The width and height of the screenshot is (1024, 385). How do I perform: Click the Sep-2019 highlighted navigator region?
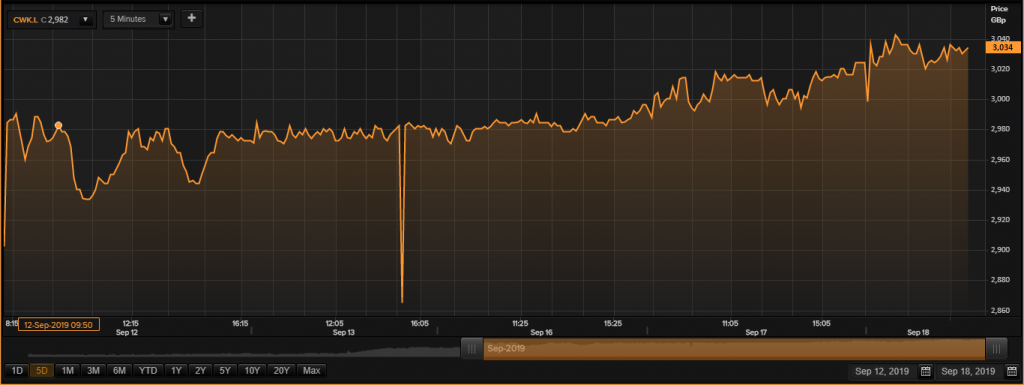734,348
